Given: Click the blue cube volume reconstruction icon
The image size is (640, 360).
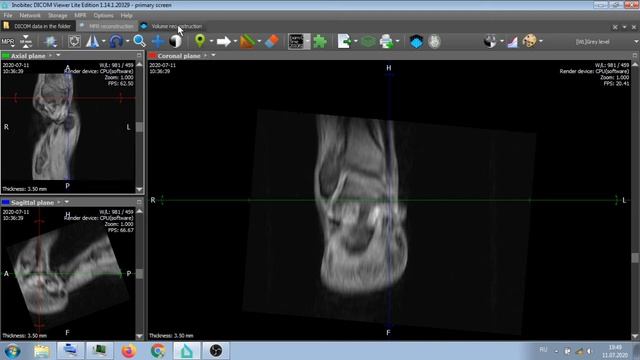Looking at the screenshot, I should 416,41.
